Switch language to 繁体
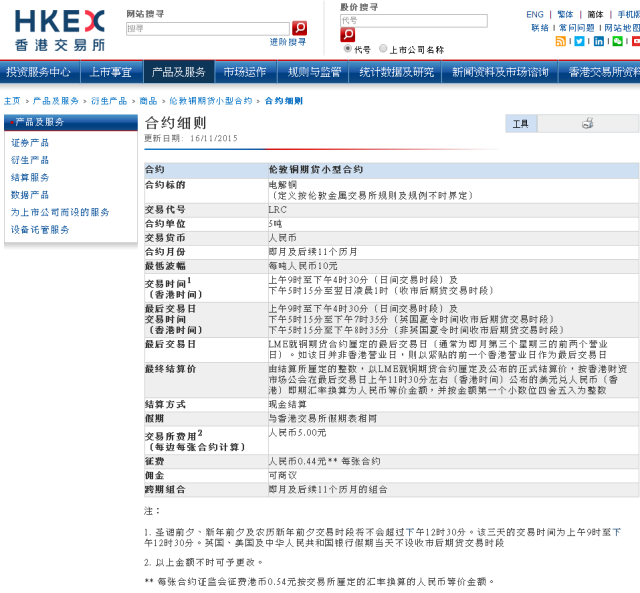The height and width of the screenshot is (593, 640). pos(565,15)
